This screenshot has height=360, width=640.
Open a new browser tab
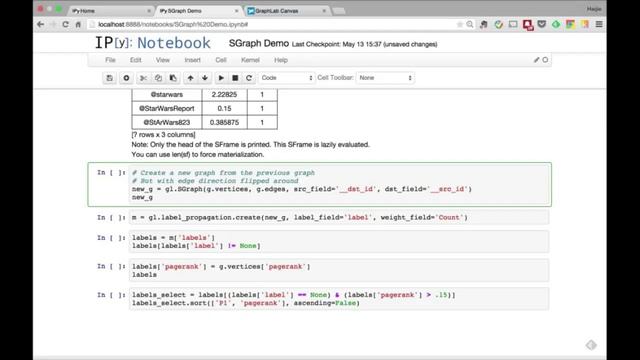339,11
